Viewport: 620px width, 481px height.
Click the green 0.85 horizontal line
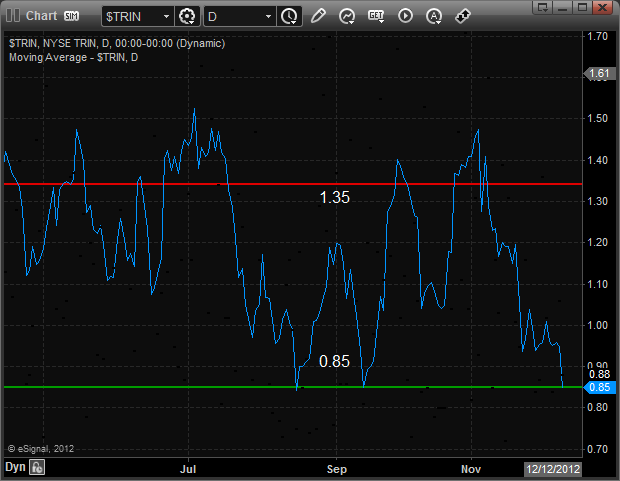(x=293, y=387)
